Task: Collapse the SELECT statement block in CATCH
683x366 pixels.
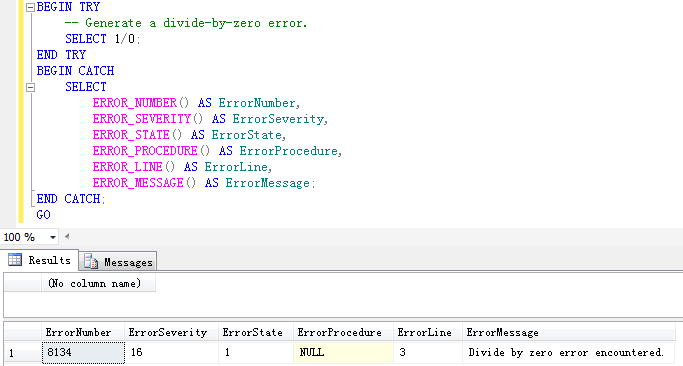Action: coord(30,87)
